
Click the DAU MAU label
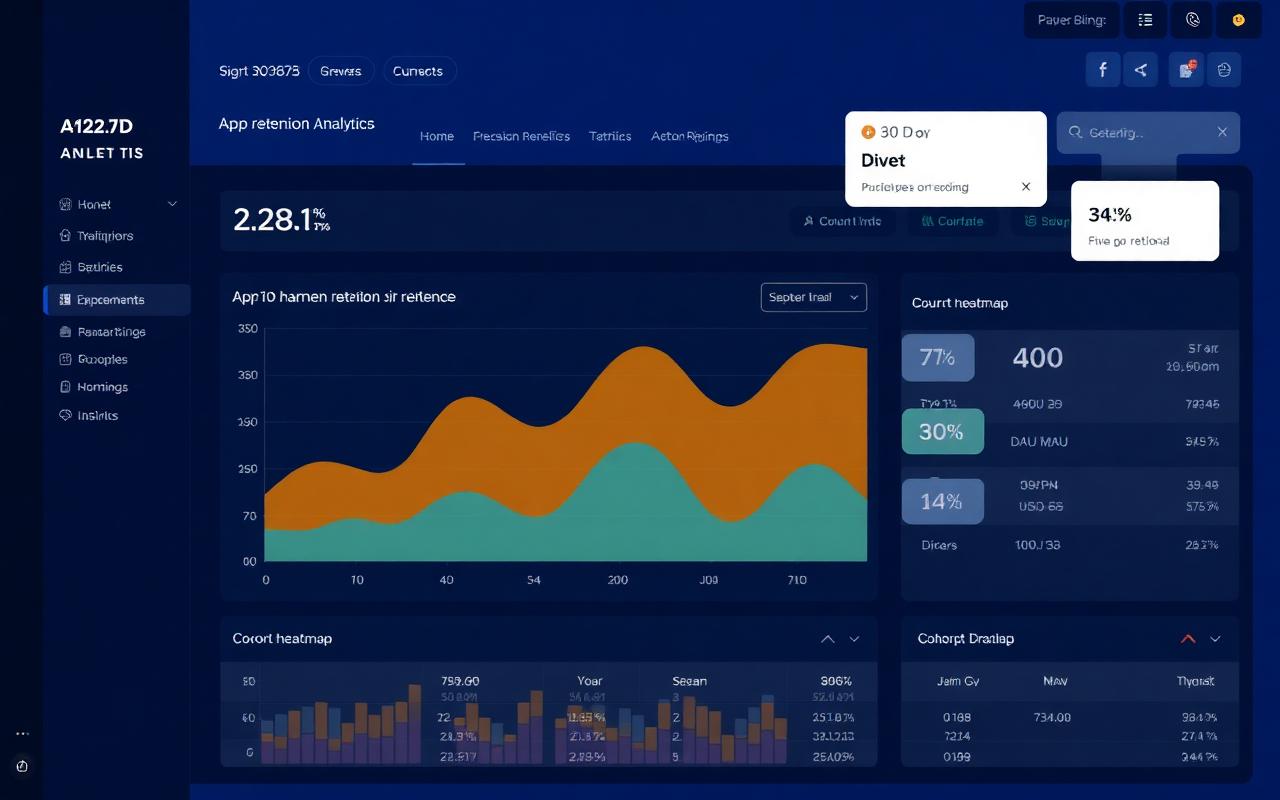(x=1040, y=441)
